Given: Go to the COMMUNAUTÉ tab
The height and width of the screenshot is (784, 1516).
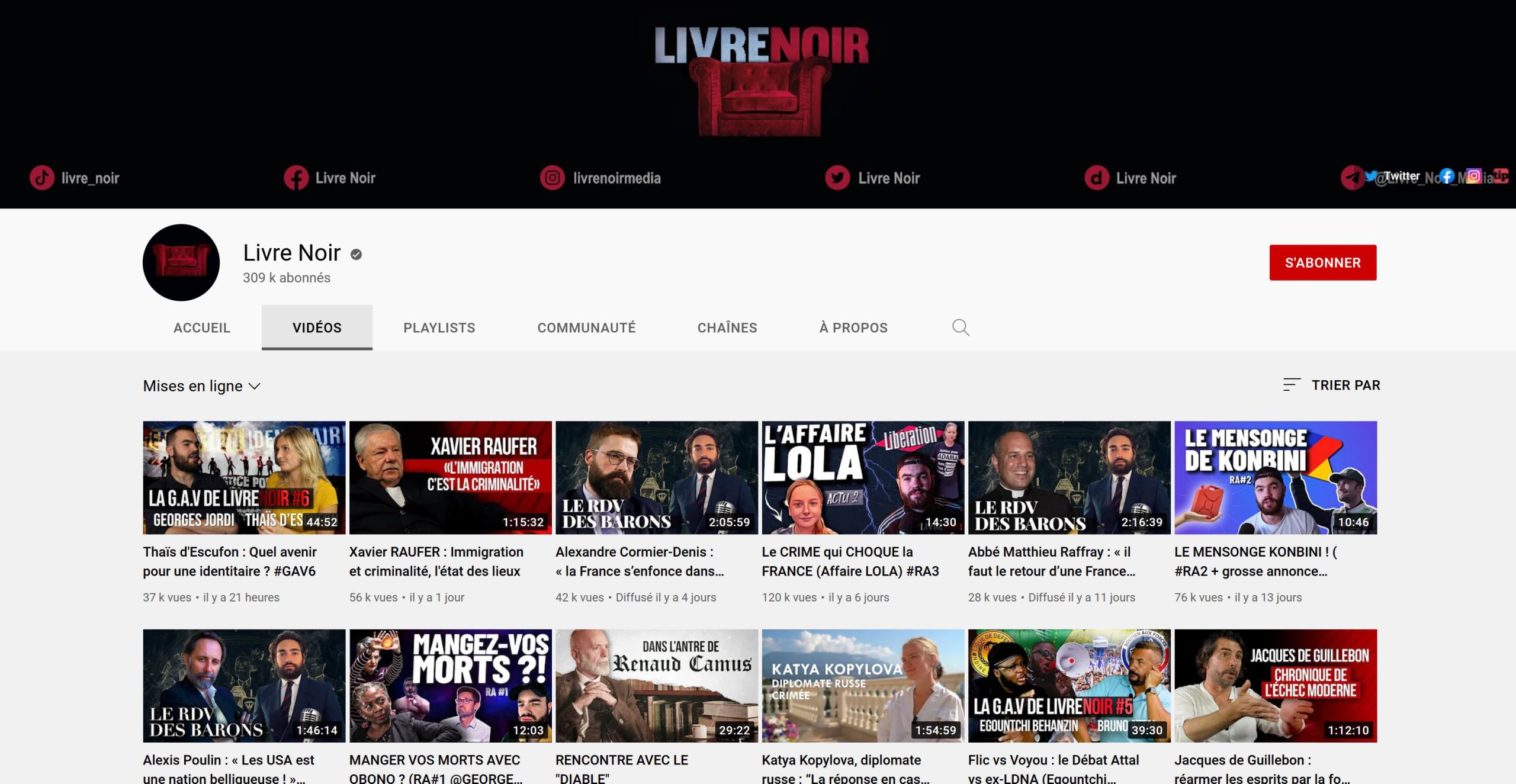Looking at the screenshot, I should [586, 327].
